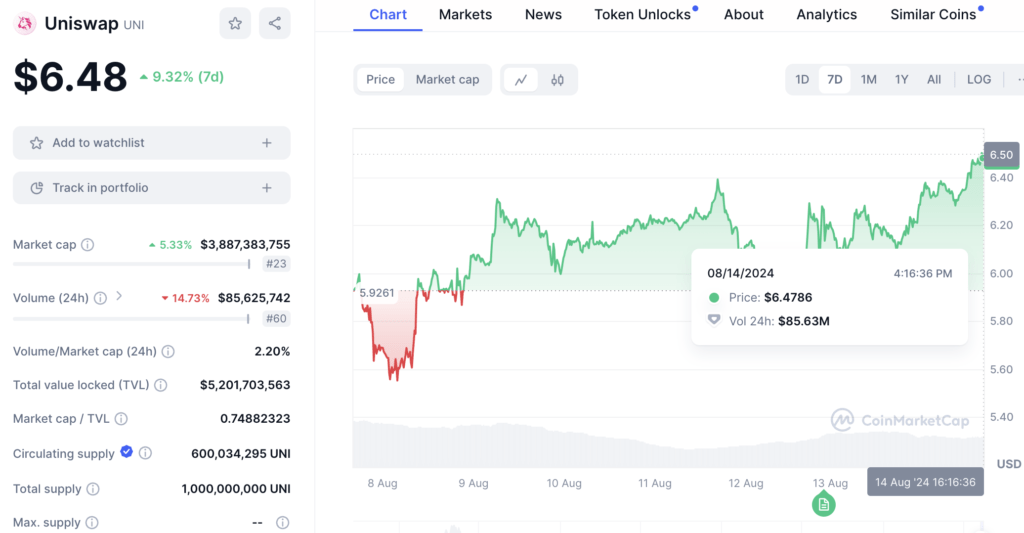Toggle chart to Price view
The height and width of the screenshot is (533, 1024).
coord(380,80)
